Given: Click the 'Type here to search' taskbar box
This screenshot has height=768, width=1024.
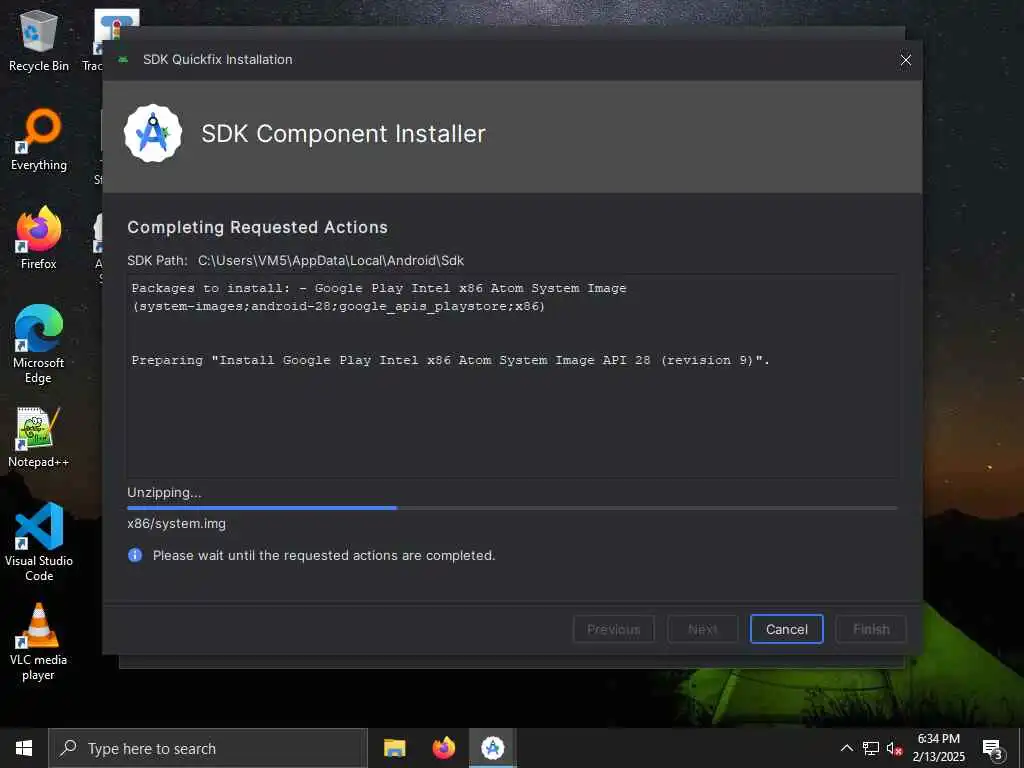Looking at the screenshot, I should [208, 748].
